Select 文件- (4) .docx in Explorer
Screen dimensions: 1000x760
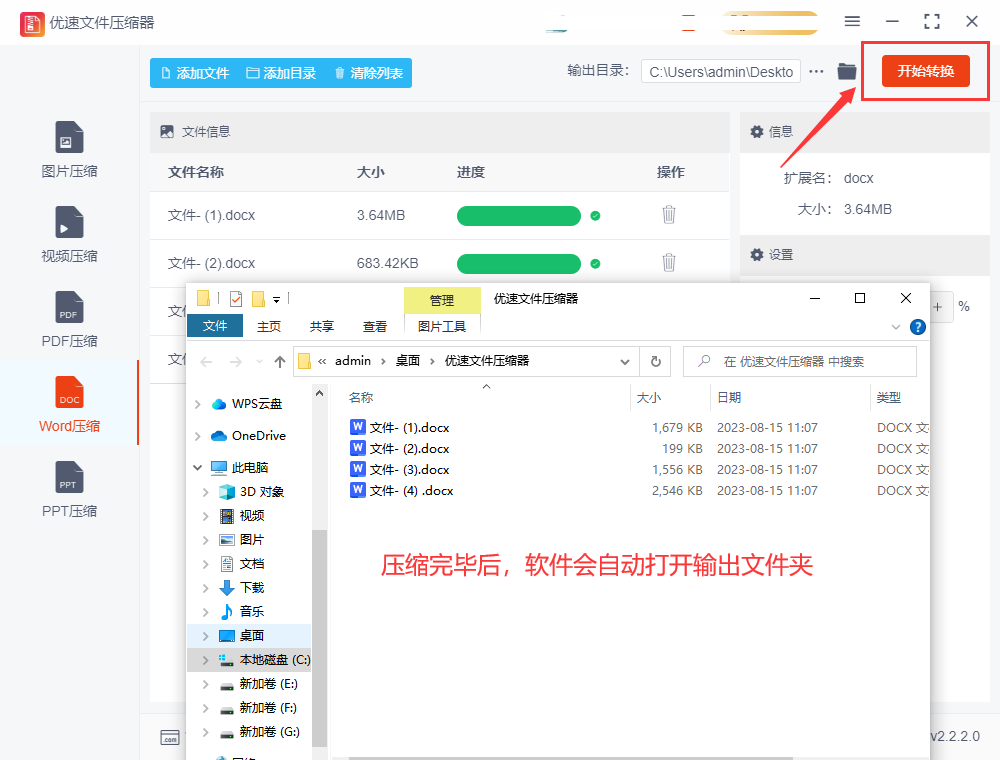411,491
